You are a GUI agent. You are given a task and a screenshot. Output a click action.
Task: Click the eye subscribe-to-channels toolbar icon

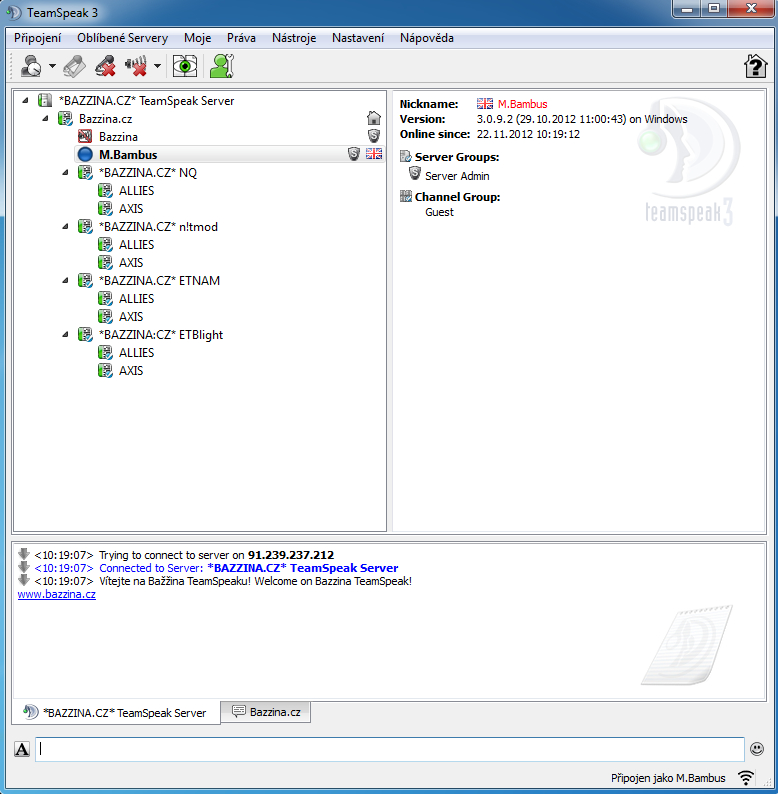[x=185, y=67]
